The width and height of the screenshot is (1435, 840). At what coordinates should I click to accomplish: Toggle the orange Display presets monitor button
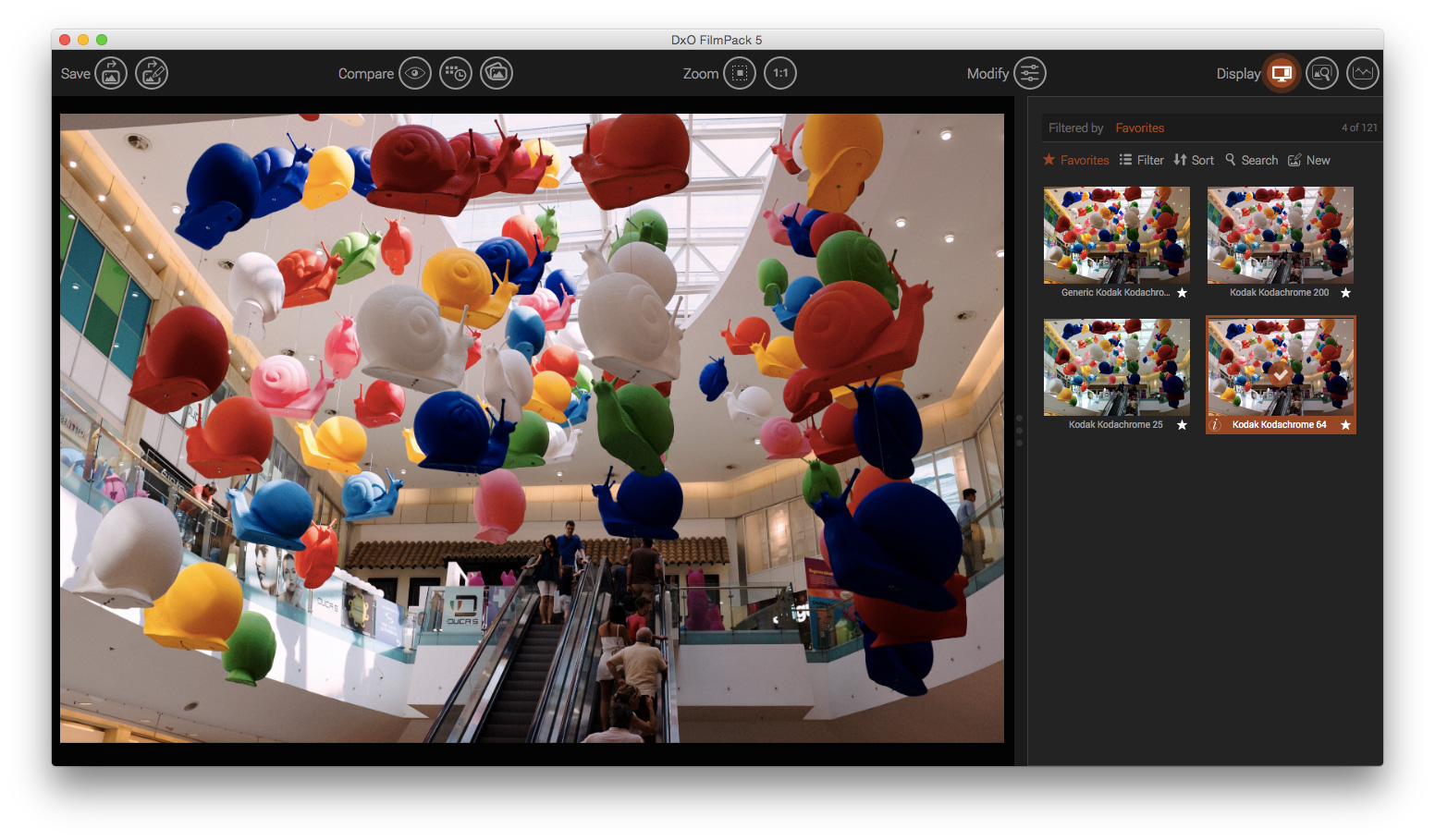[x=1282, y=73]
